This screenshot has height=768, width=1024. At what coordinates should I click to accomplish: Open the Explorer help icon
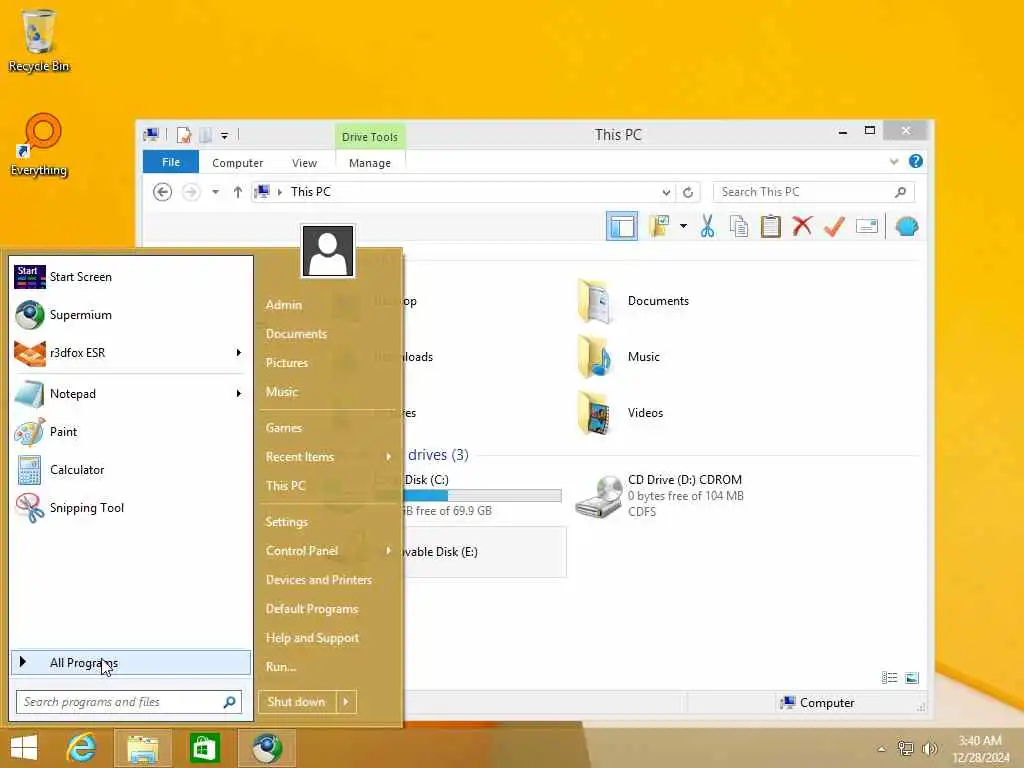[916, 161]
